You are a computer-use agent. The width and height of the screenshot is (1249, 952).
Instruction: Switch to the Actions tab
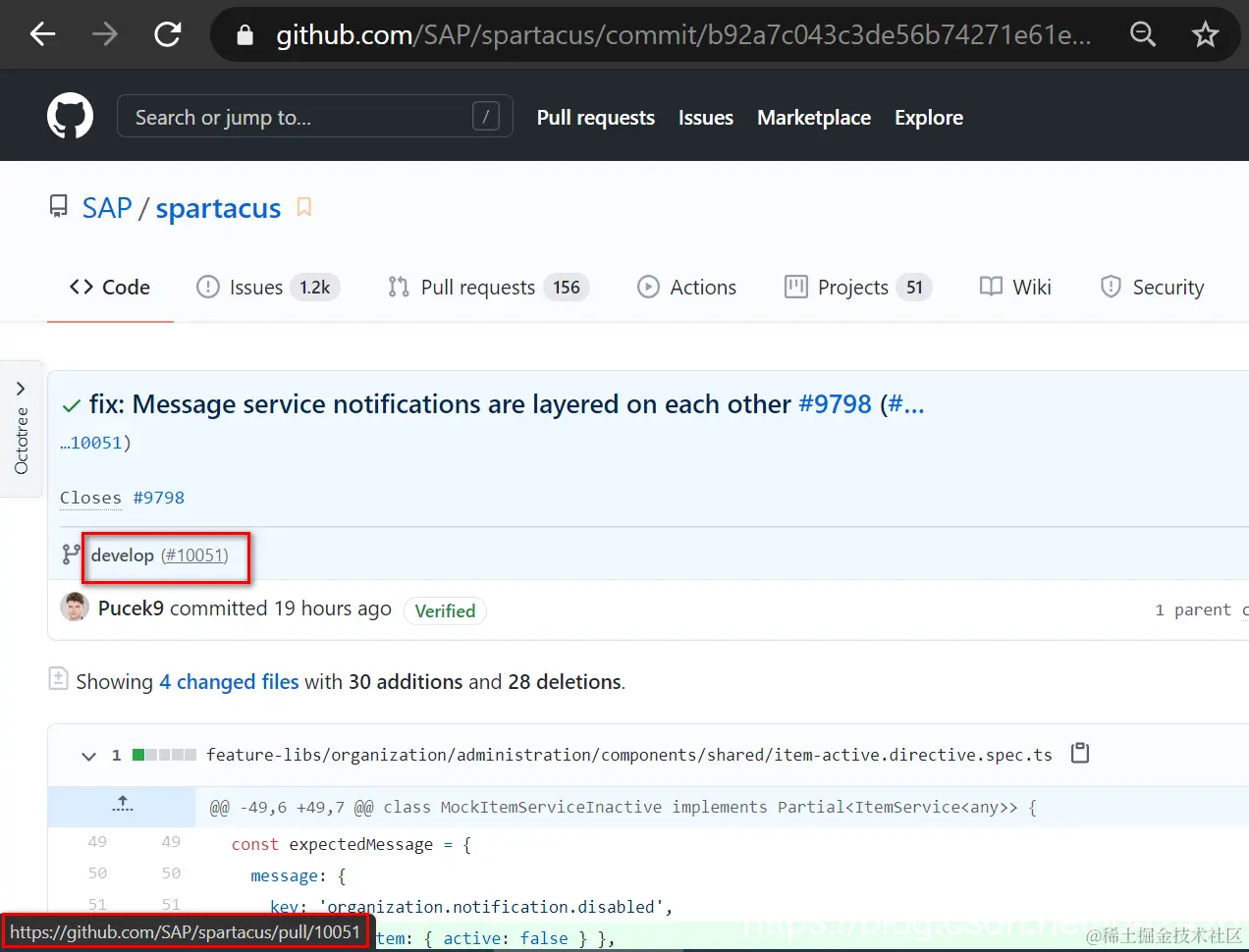pos(686,287)
